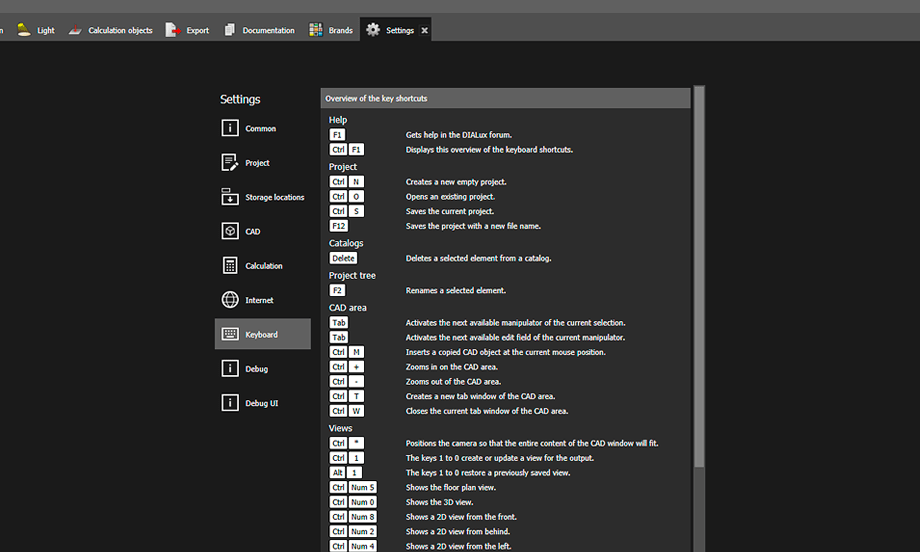The width and height of the screenshot is (920, 552).
Task: Click the Common settings info icon
Action: (x=230, y=128)
